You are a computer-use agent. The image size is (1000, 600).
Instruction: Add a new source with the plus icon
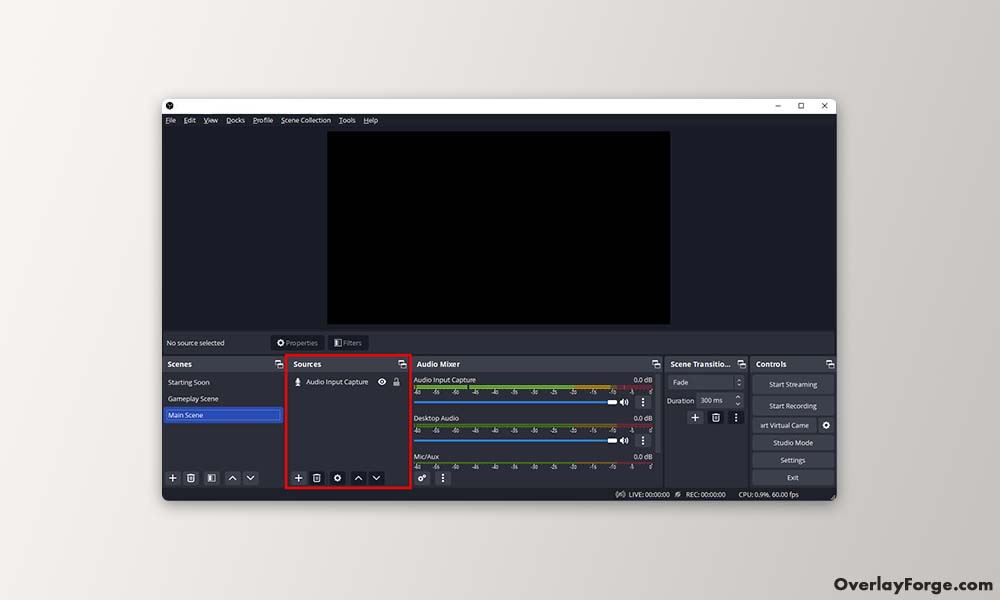pos(298,478)
